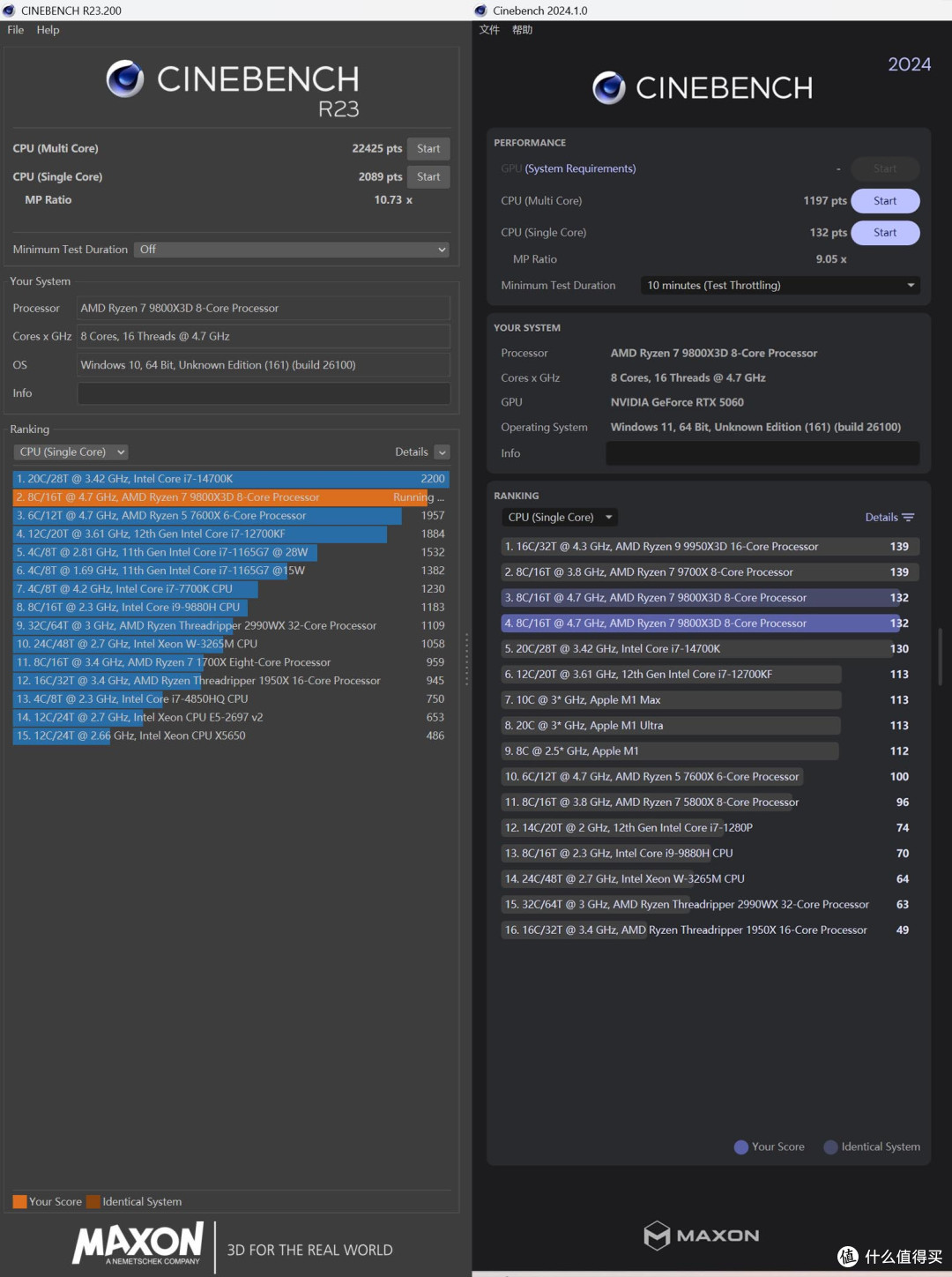The width and height of the screenshot is (952, 1277).
Task: Click the Cinebench R23 sphere logo
Action: click(x=125, y=79)
